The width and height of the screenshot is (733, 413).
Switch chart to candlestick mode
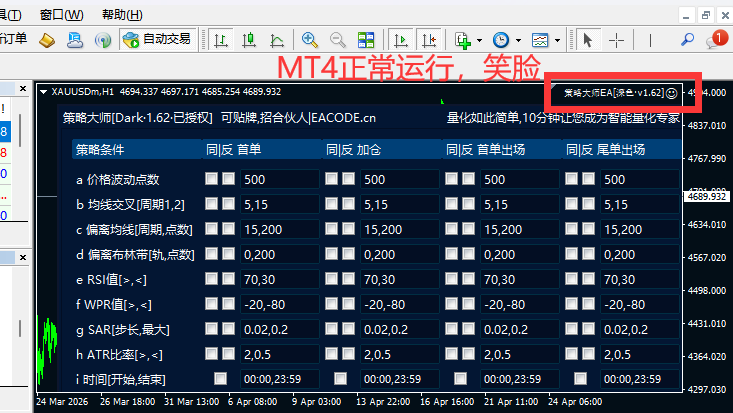pos(249,40)
